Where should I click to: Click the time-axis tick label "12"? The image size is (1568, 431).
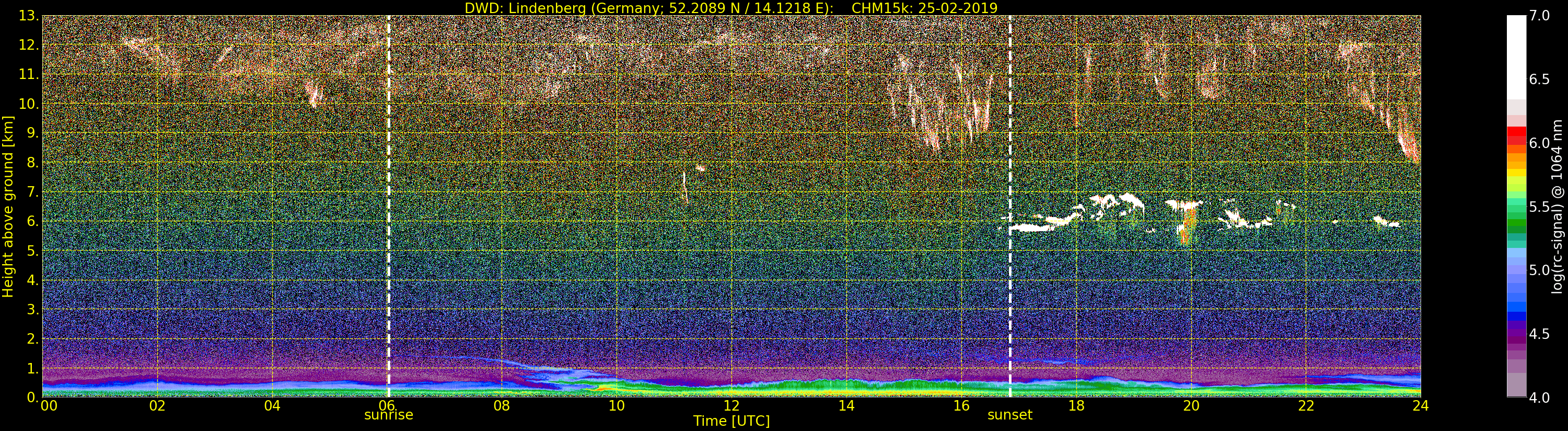(x=731, y=406)
